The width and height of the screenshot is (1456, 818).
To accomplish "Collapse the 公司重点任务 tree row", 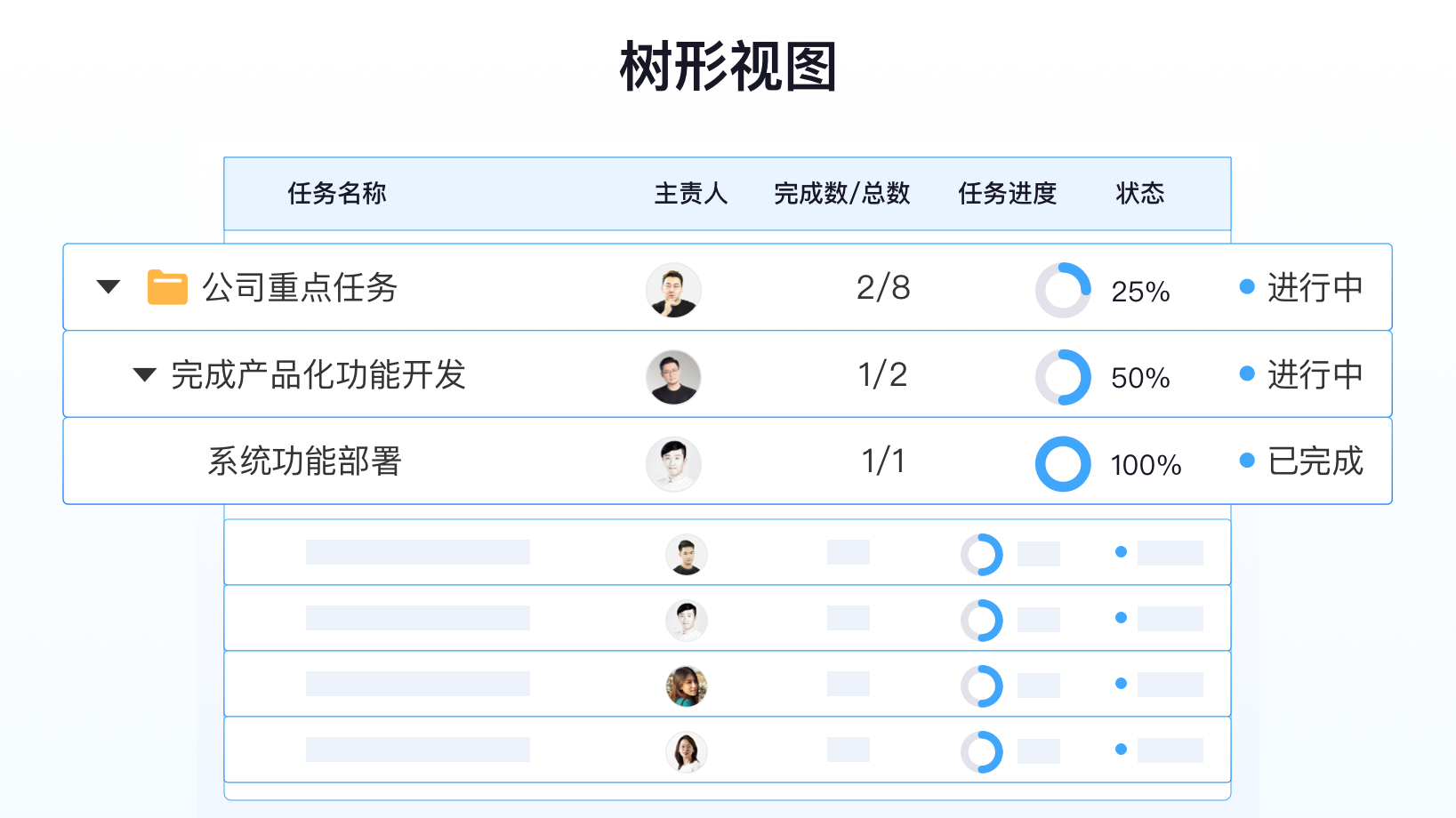I will [109, 287].
